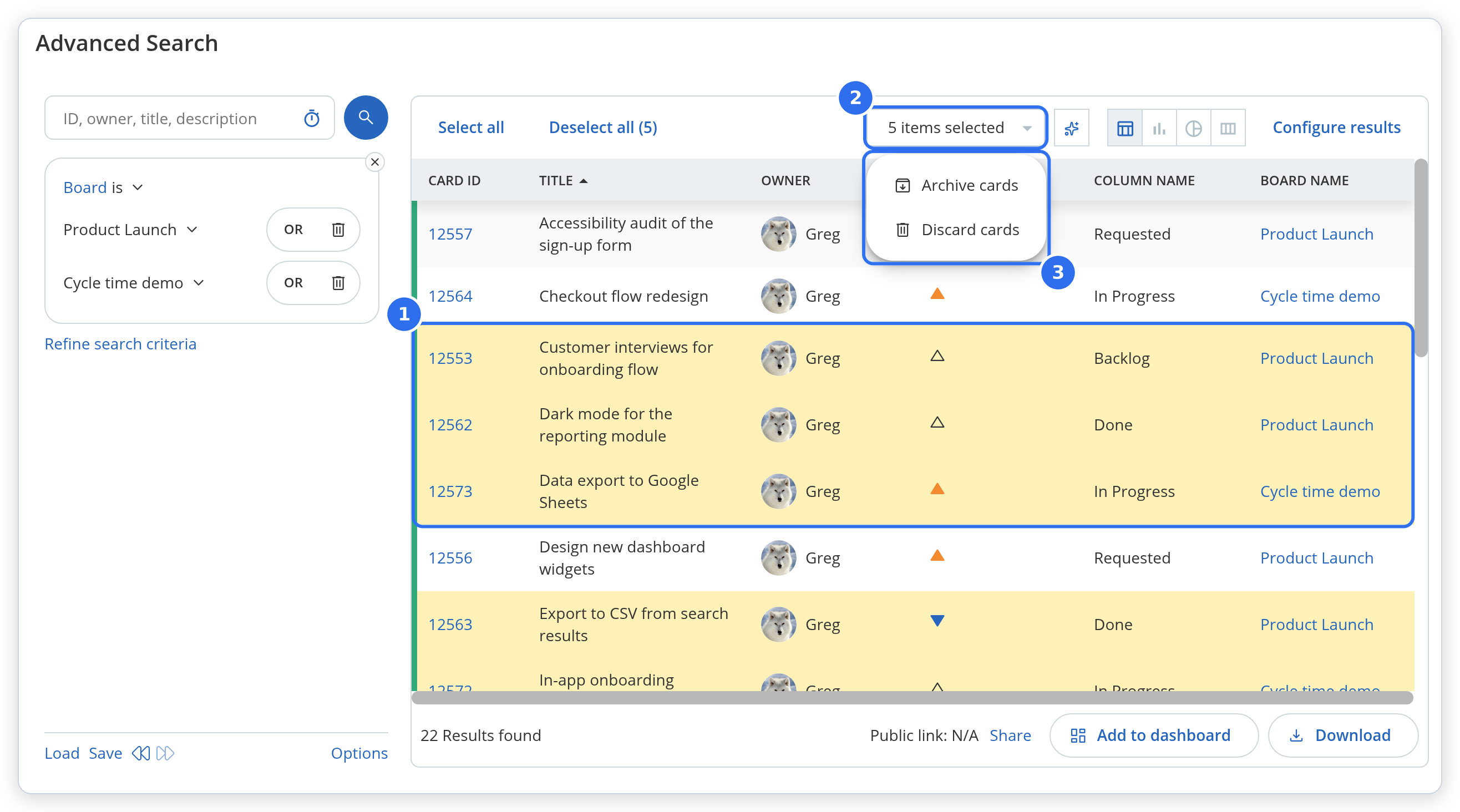This screenshot has height=812, width=1460.
Task: Click Share public link
Action: (1010, 735)
